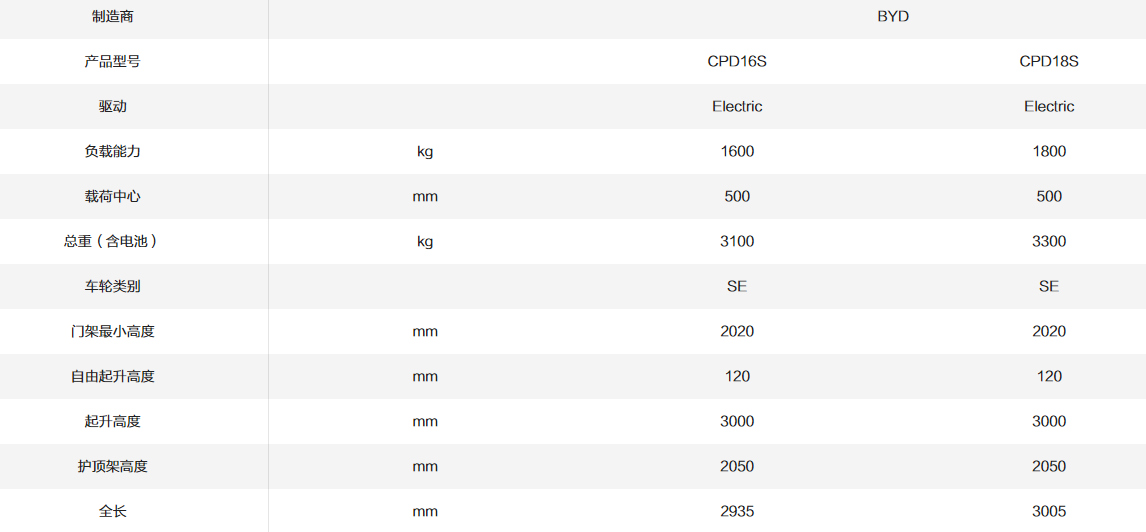Click the 全长 row label

tap(113, 511)
